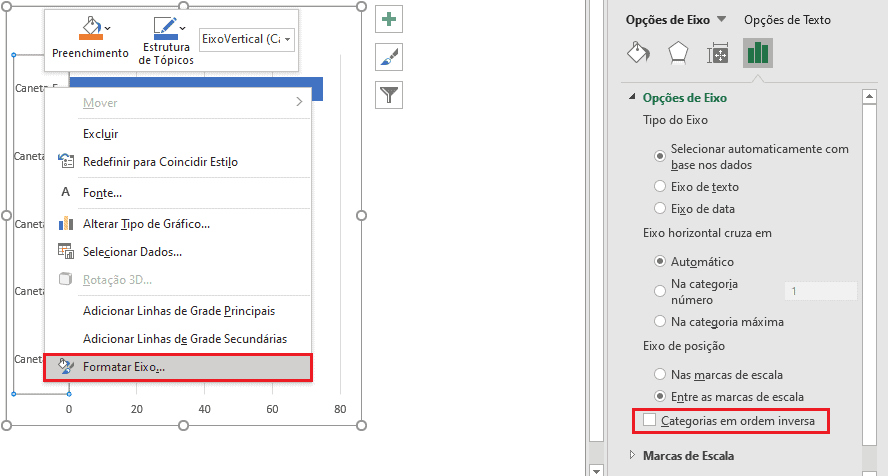
Task: Click the Eixo de posição label
Action: [x=684, y=346]
